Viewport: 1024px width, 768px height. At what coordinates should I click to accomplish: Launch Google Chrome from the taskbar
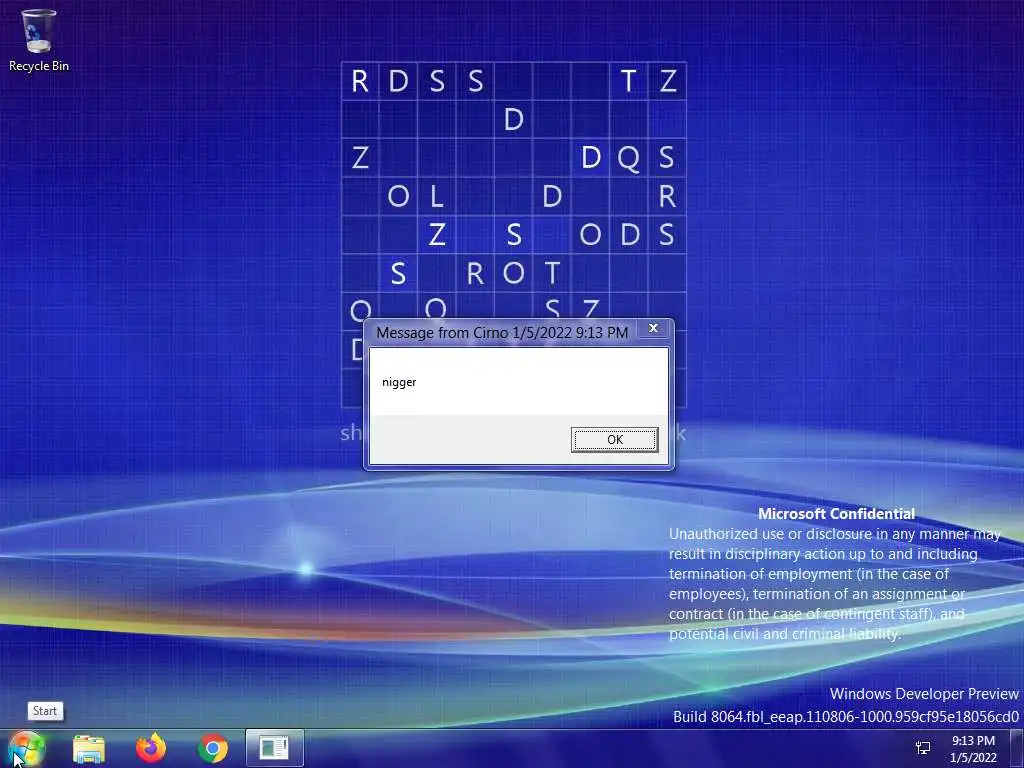pos(212,748)
